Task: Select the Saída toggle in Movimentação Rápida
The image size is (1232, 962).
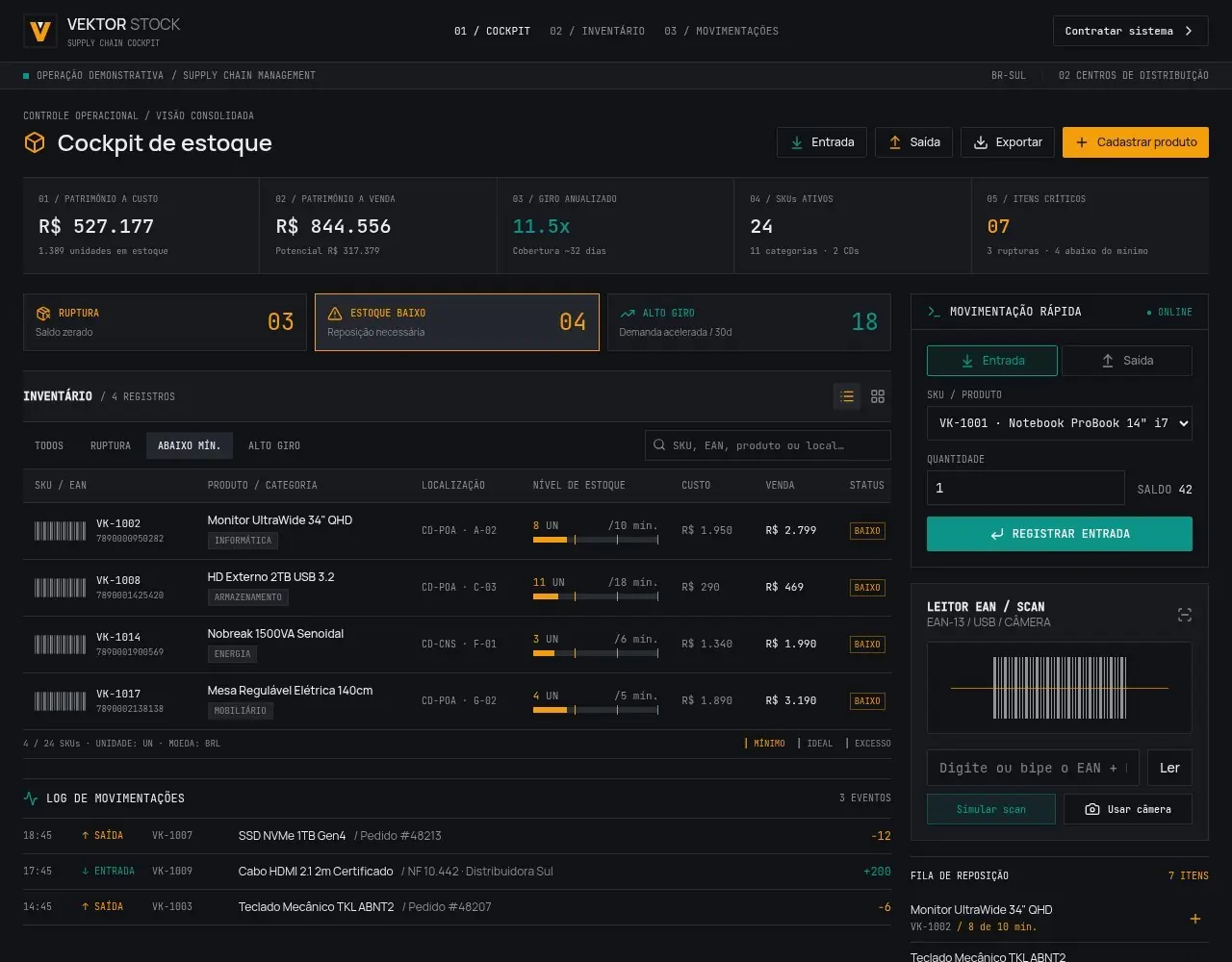Action: 1127,361
